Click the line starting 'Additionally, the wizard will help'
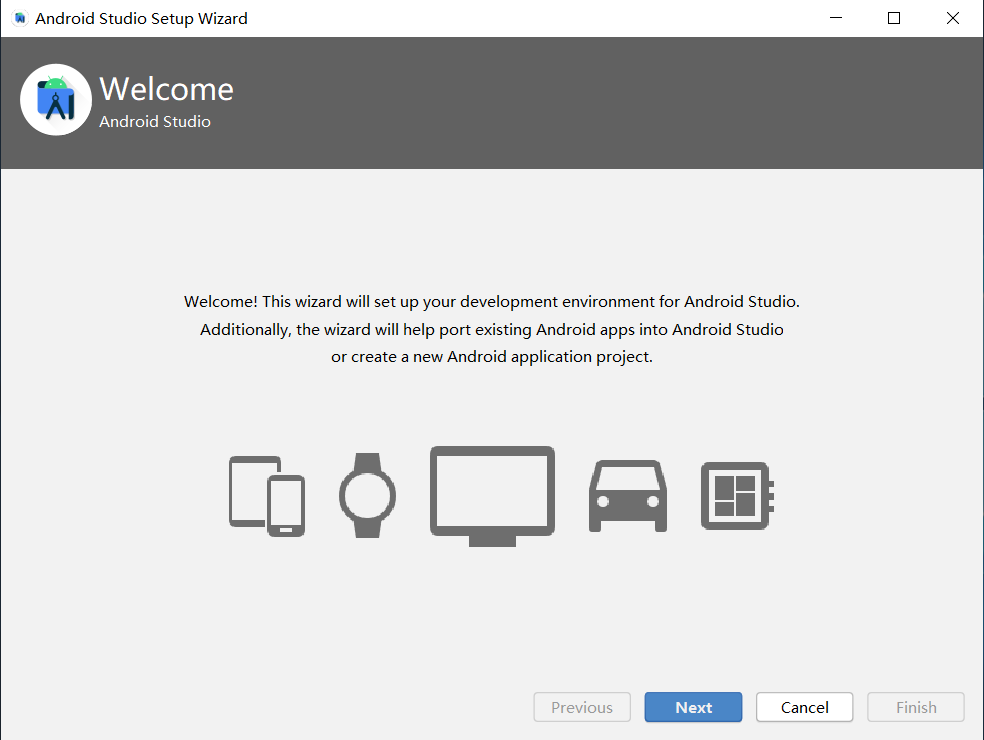 (x=491, y=330)
